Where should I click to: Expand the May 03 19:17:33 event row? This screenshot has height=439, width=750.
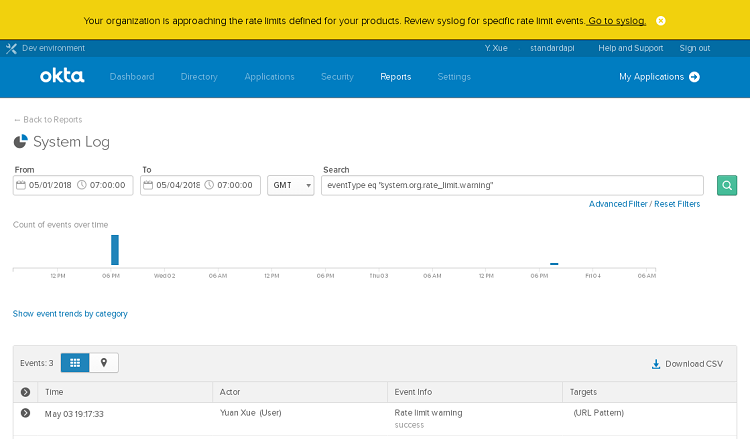(25, 413)
